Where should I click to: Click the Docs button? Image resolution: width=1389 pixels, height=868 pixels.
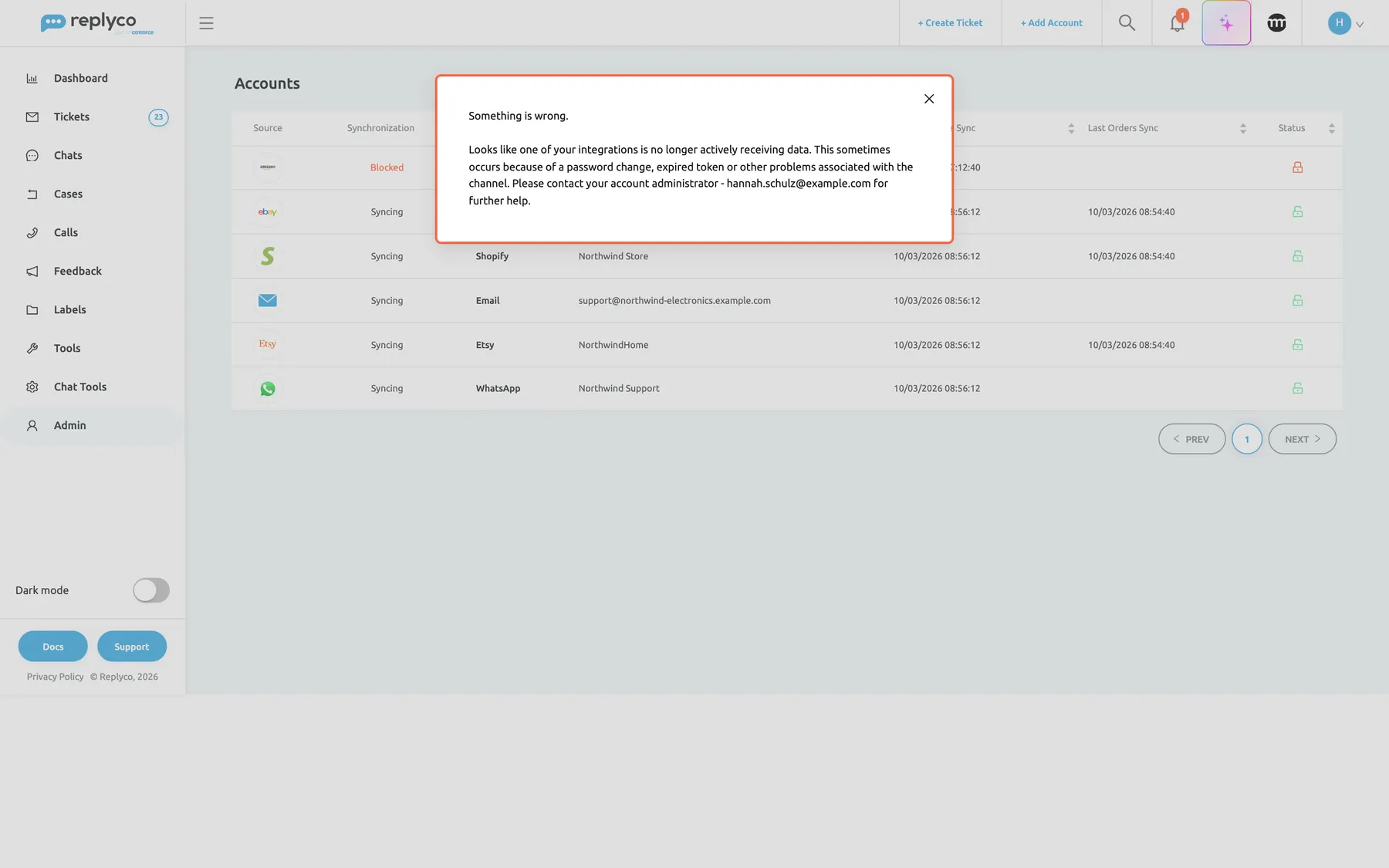(x=53, y=647)
